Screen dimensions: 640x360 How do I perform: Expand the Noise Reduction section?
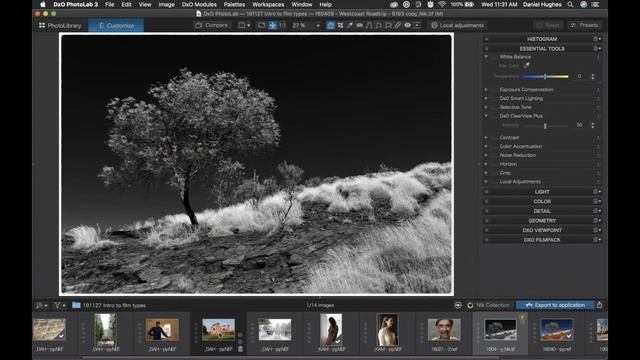coord(486,155)
